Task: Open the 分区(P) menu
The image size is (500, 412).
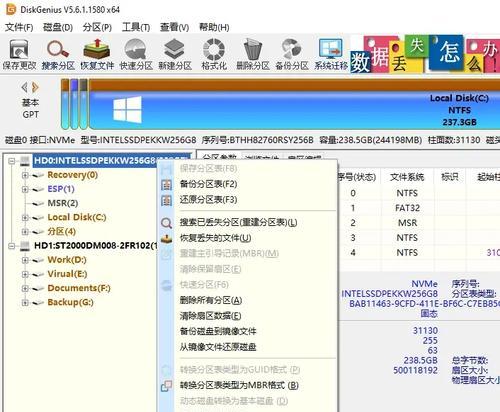Action: coord(97,27)
